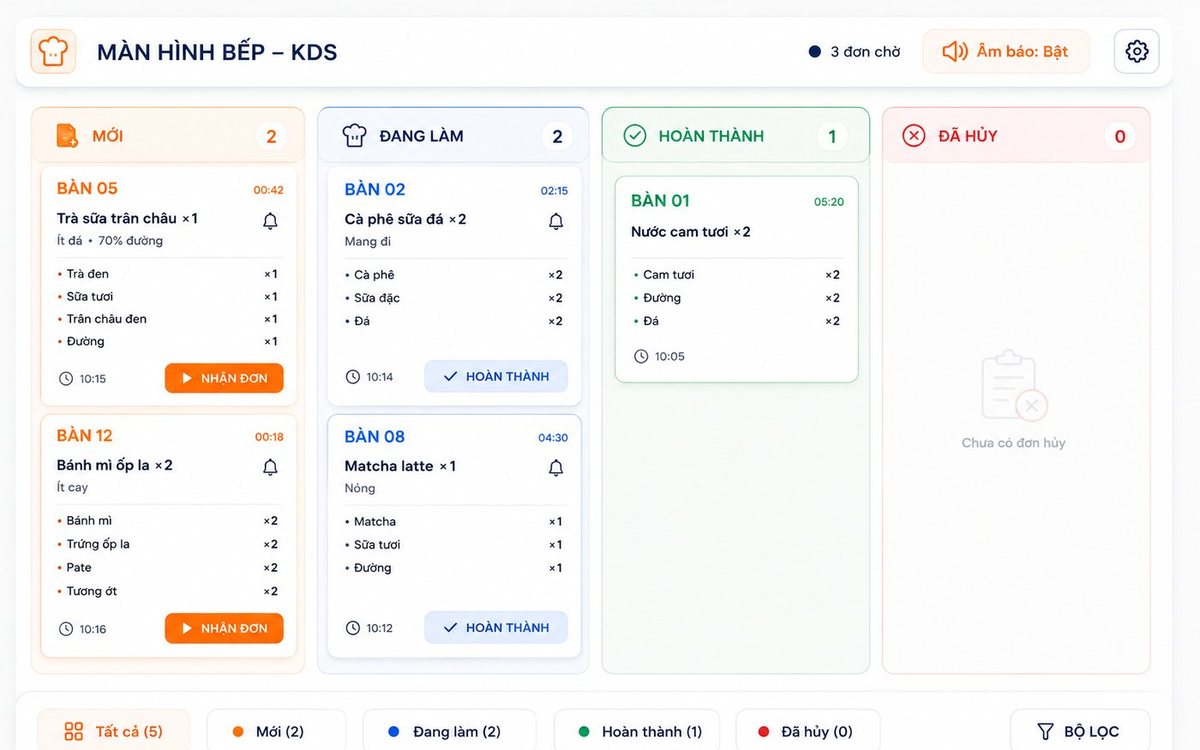Select the Đang làm (2) filter tab
Viewport: 1200px width, 750px height.
449,731
